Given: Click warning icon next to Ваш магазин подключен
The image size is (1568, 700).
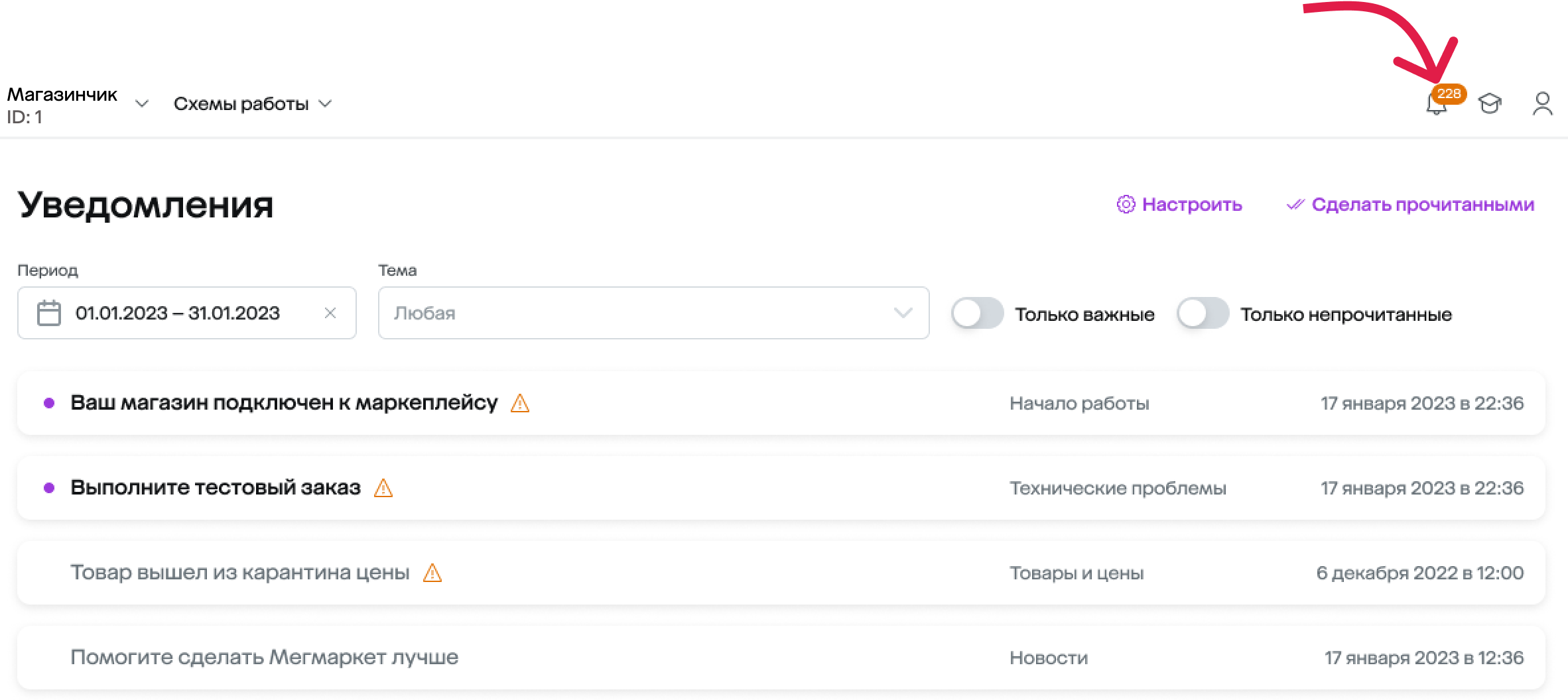Looking at the screenshot, I should tap(520, 403).
